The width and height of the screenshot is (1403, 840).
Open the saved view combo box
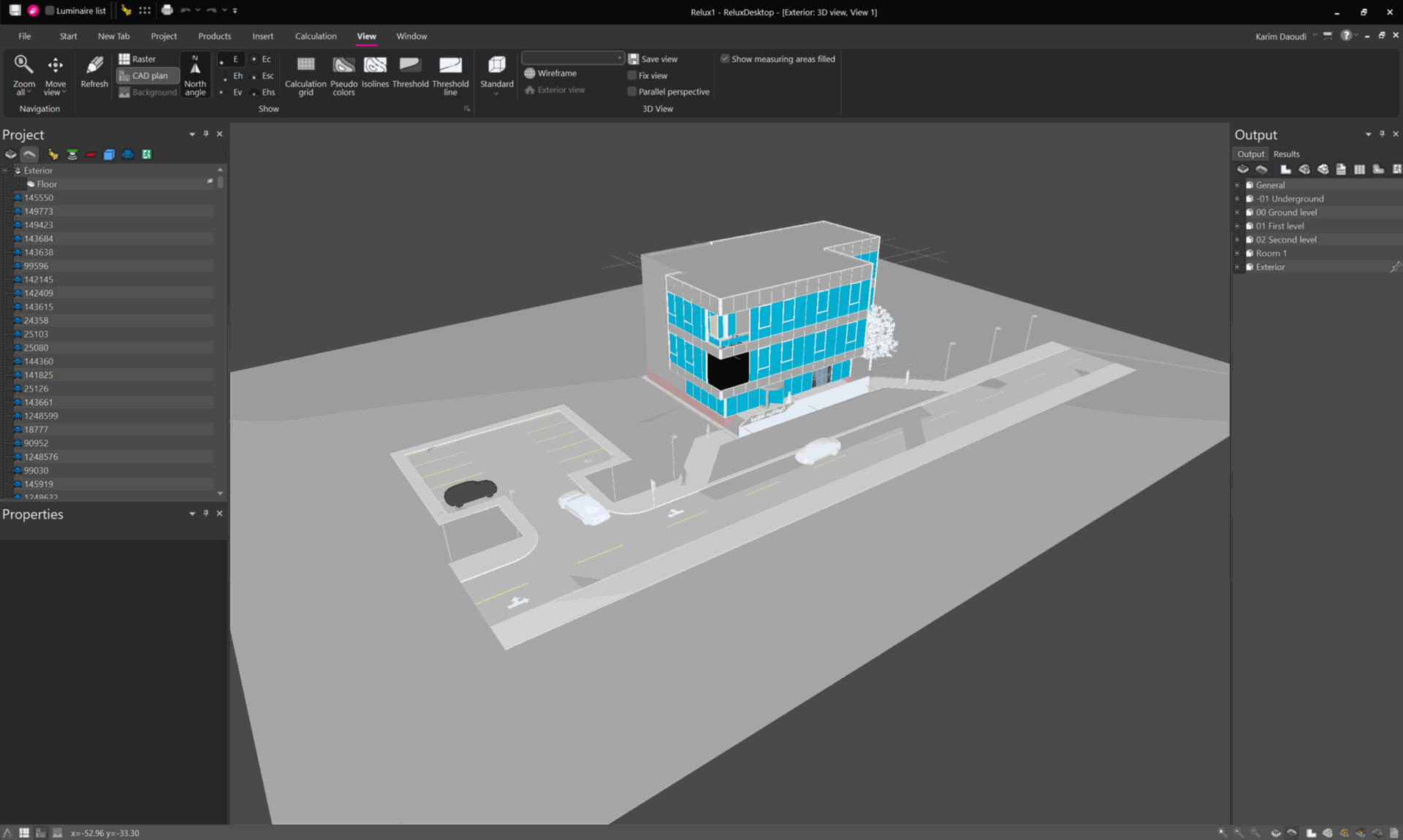573,58
